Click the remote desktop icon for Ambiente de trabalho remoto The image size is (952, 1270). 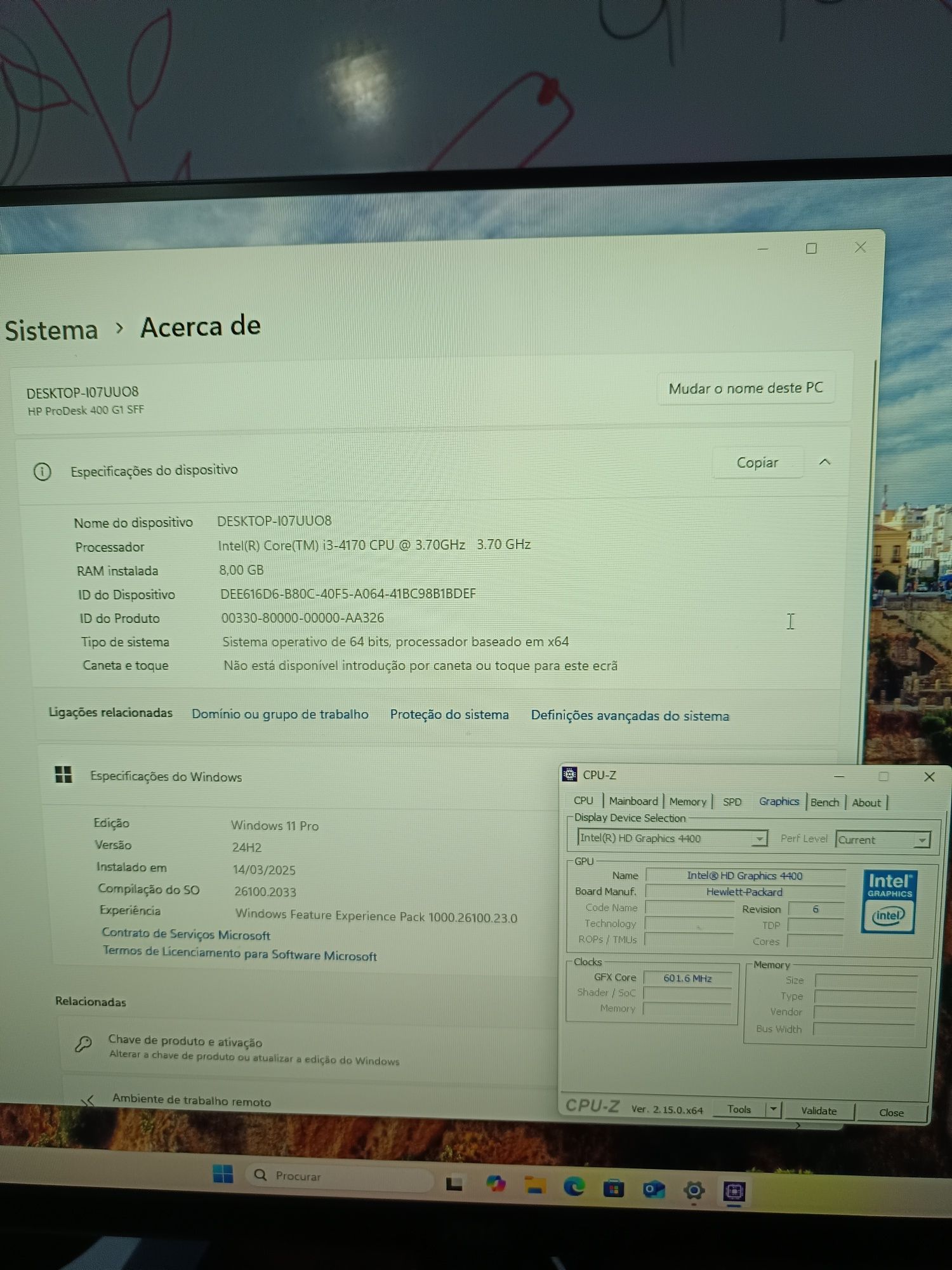pos(88,1100)
